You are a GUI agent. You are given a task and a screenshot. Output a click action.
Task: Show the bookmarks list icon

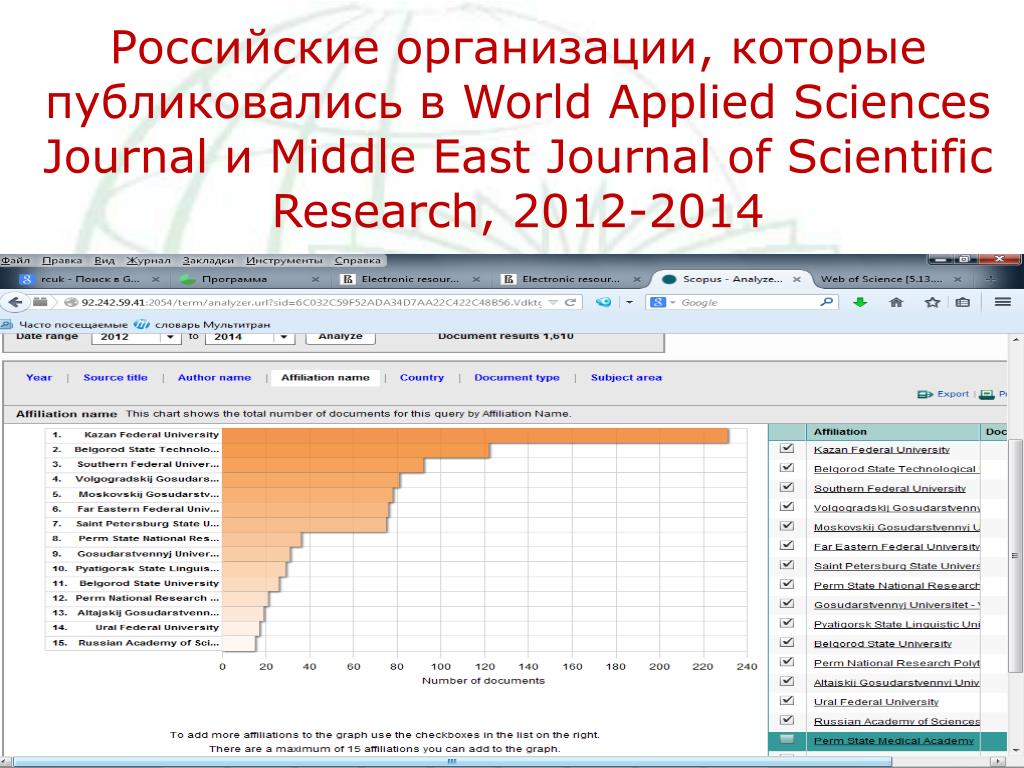[x=963, y=302]
